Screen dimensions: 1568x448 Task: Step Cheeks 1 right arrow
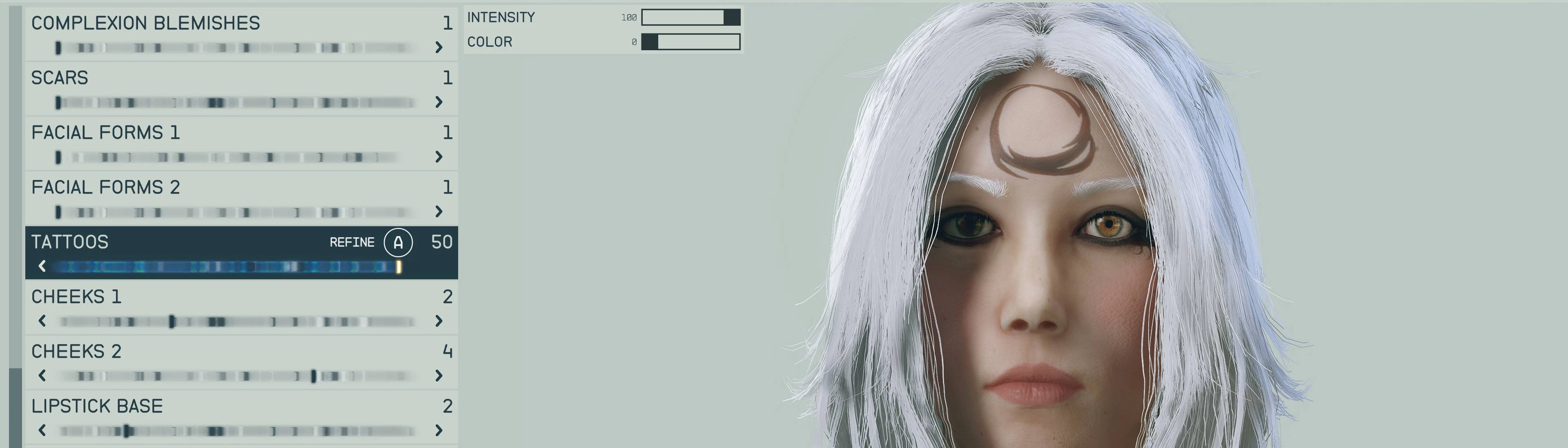coord(439,321)
